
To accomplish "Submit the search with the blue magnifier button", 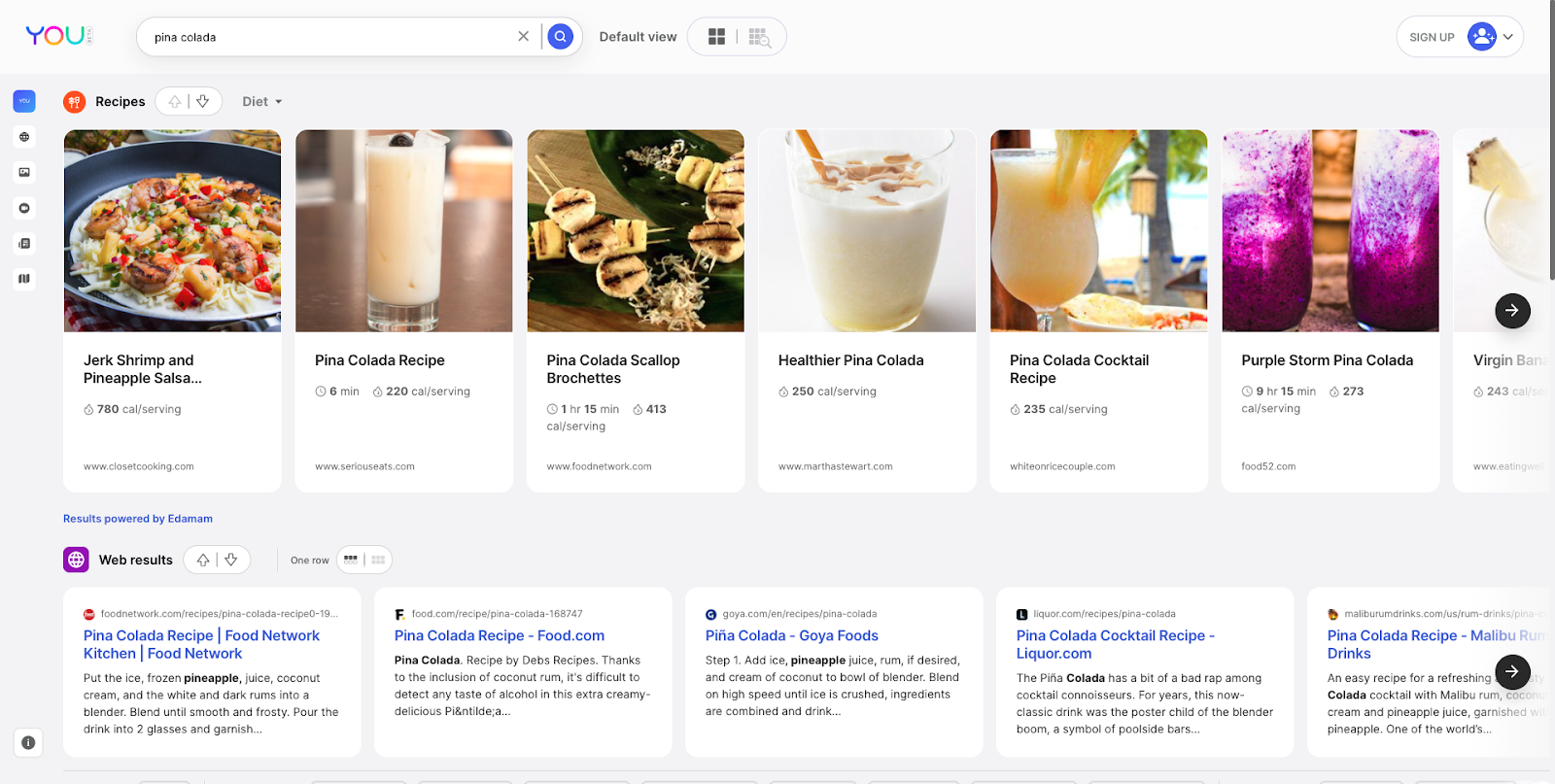I will [560, 36].
